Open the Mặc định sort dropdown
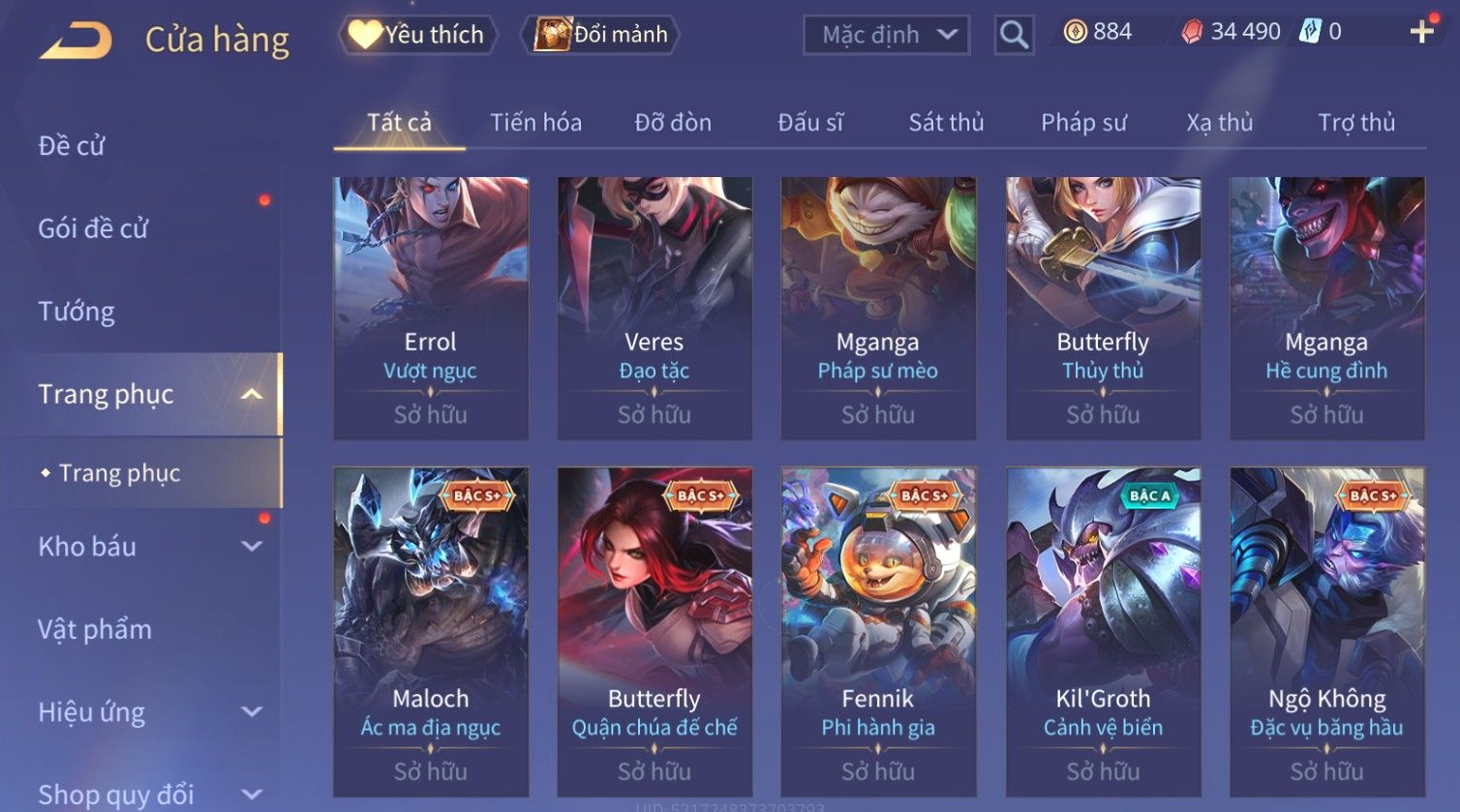This screenshot has width=1460, height=812. (886, 35)
